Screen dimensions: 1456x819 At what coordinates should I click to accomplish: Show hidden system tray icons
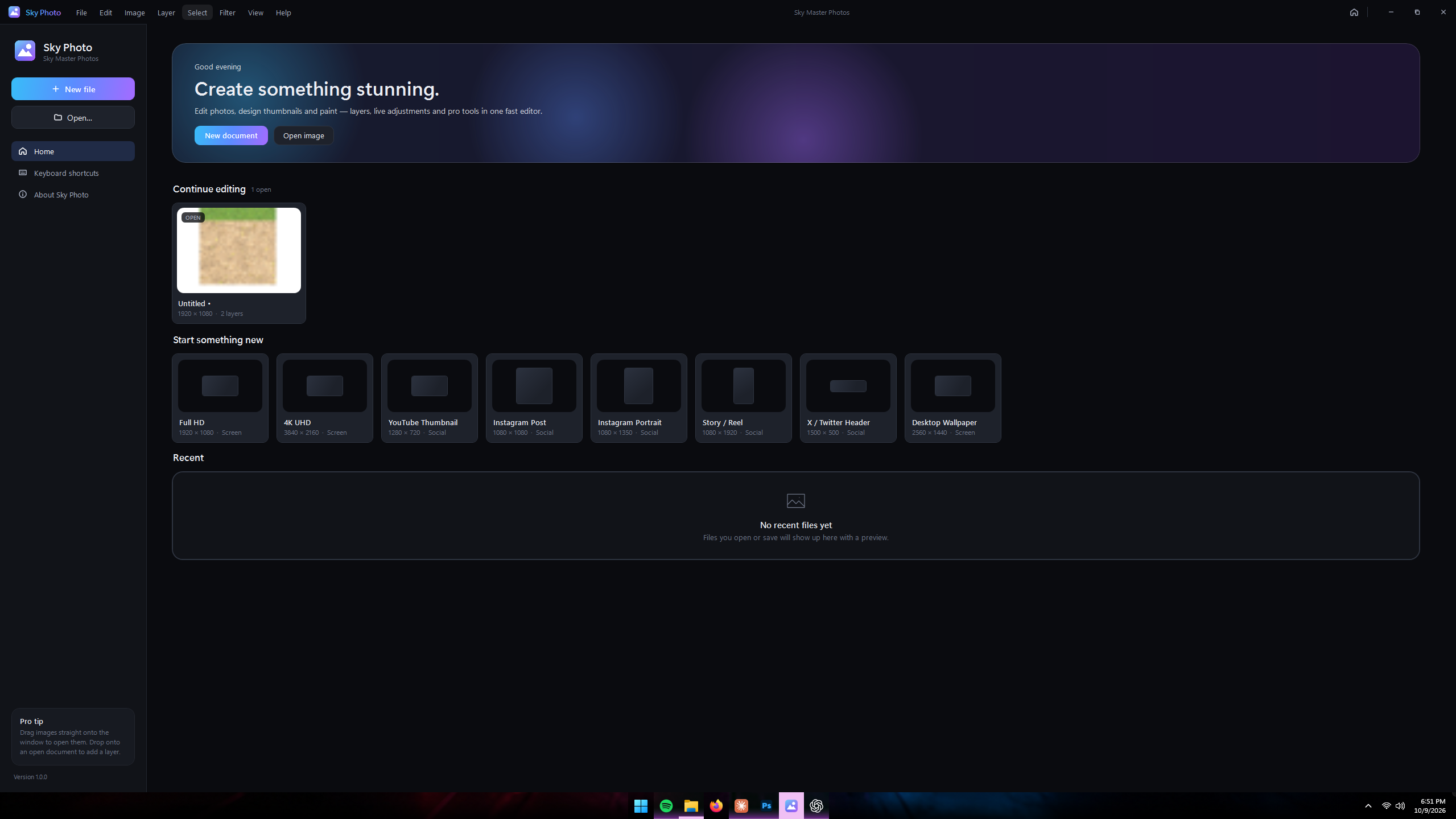[1368, 805]
